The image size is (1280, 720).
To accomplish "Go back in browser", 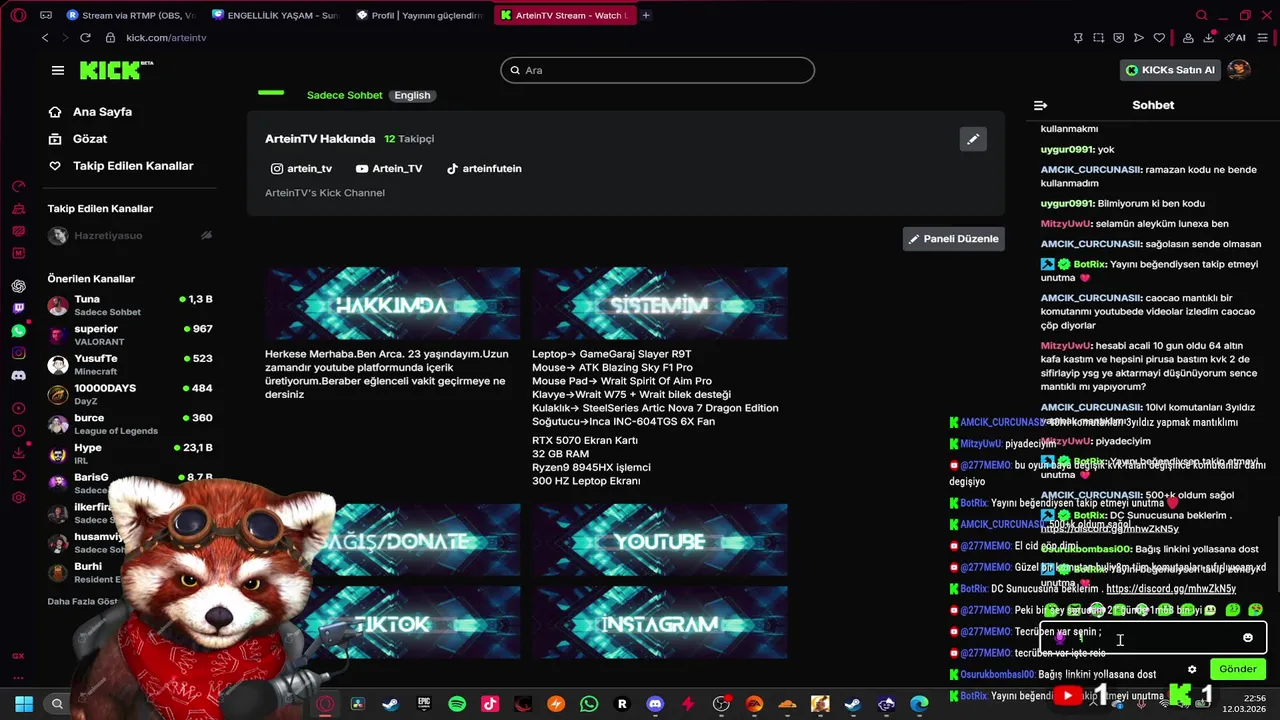I will pos(45,38).
